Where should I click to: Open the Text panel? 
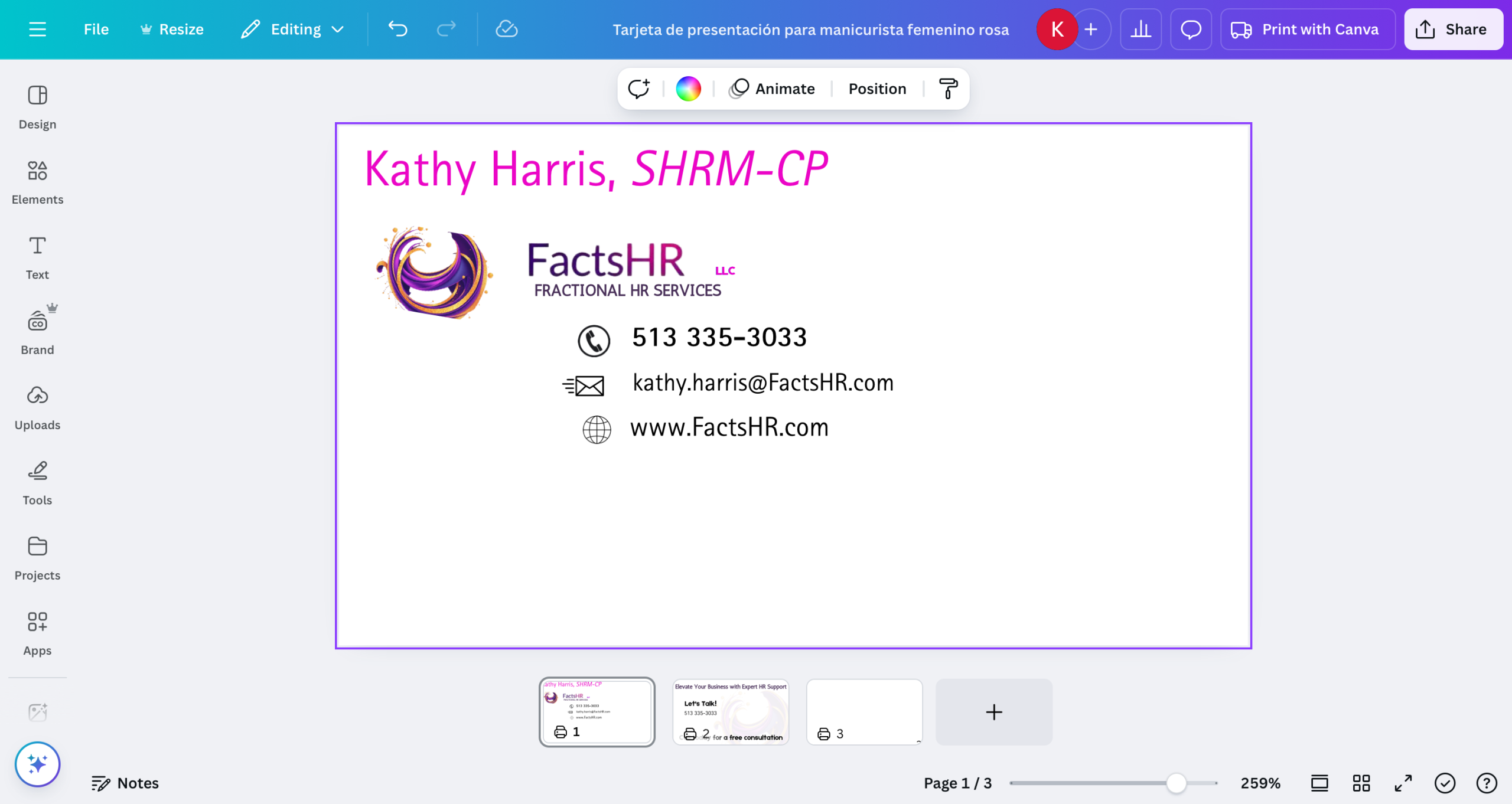click(x=37, y=257)
